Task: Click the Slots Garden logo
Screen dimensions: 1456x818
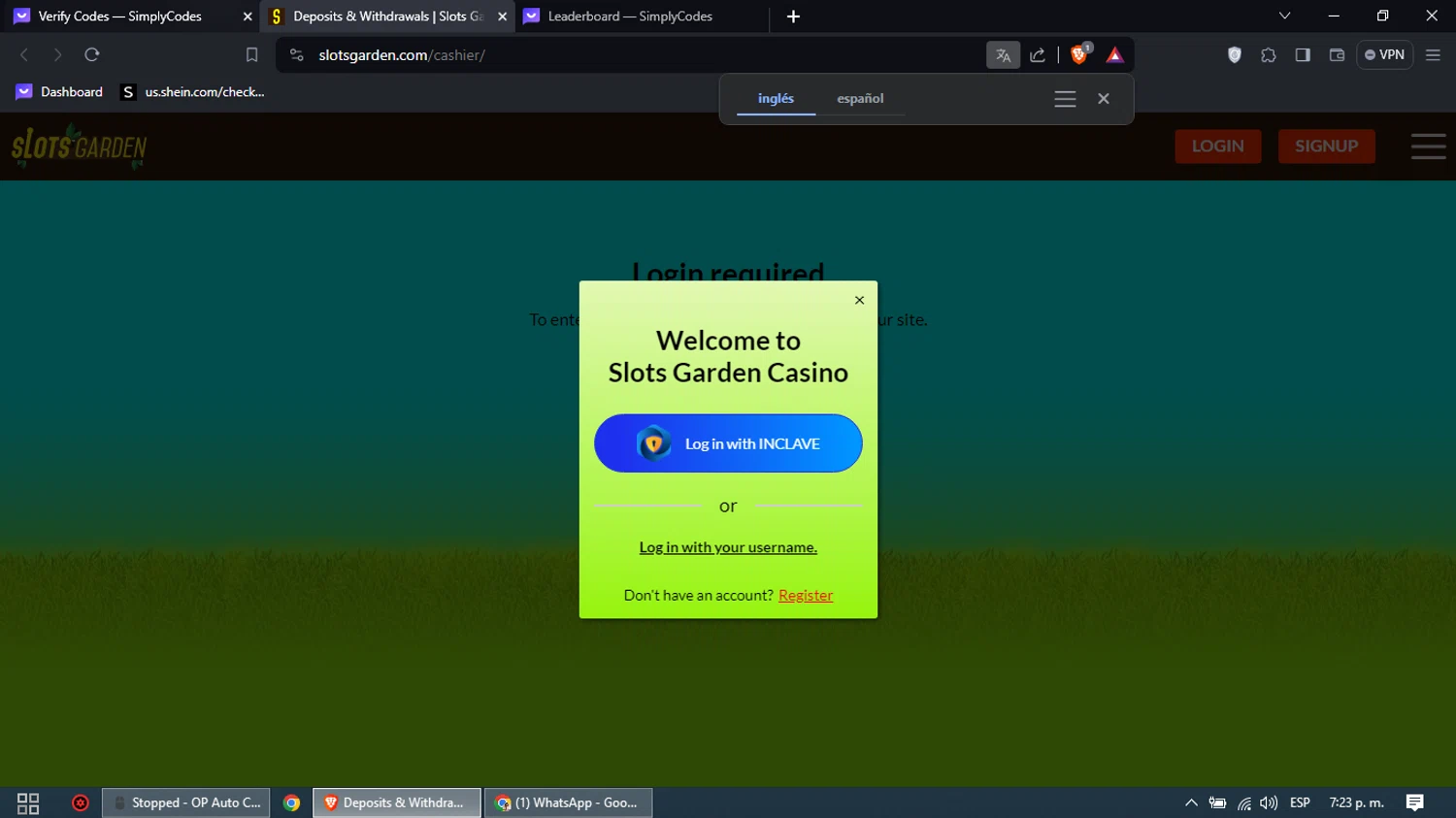Action: tap(79, 147)
